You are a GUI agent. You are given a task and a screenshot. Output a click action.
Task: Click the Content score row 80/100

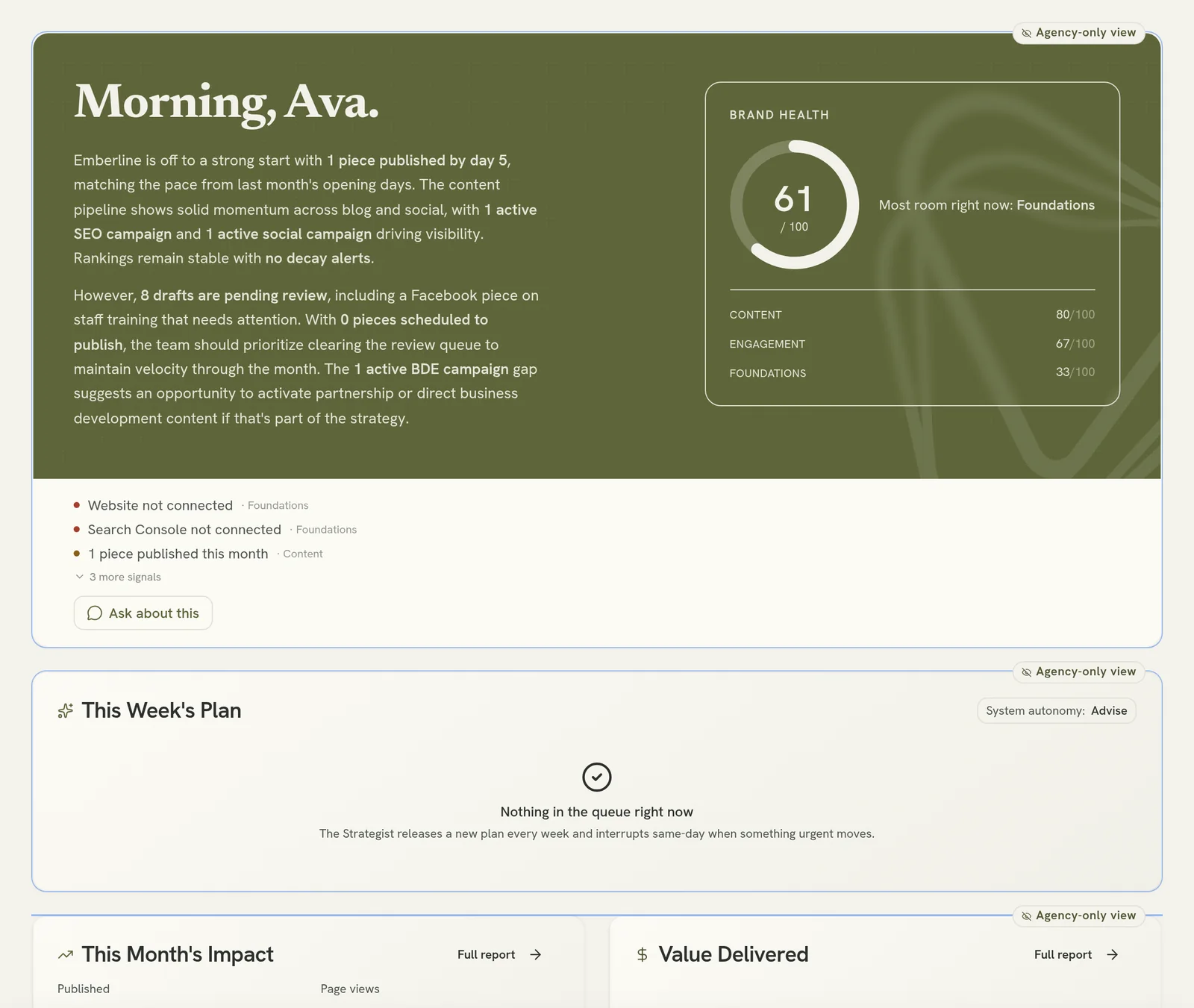(912, 315)
